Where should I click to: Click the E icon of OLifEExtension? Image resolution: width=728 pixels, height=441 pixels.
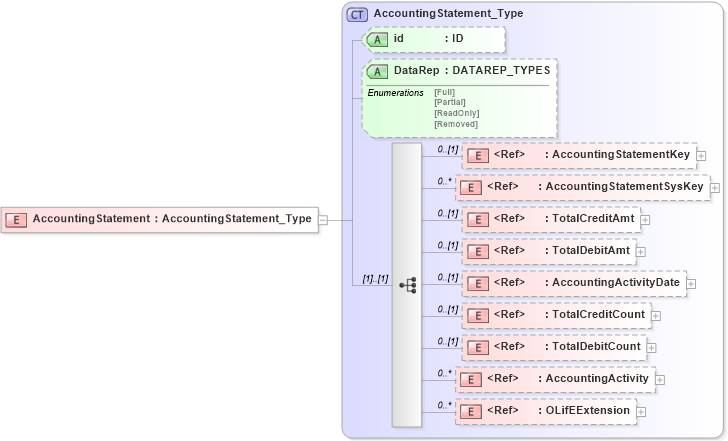tap(471, 412)
